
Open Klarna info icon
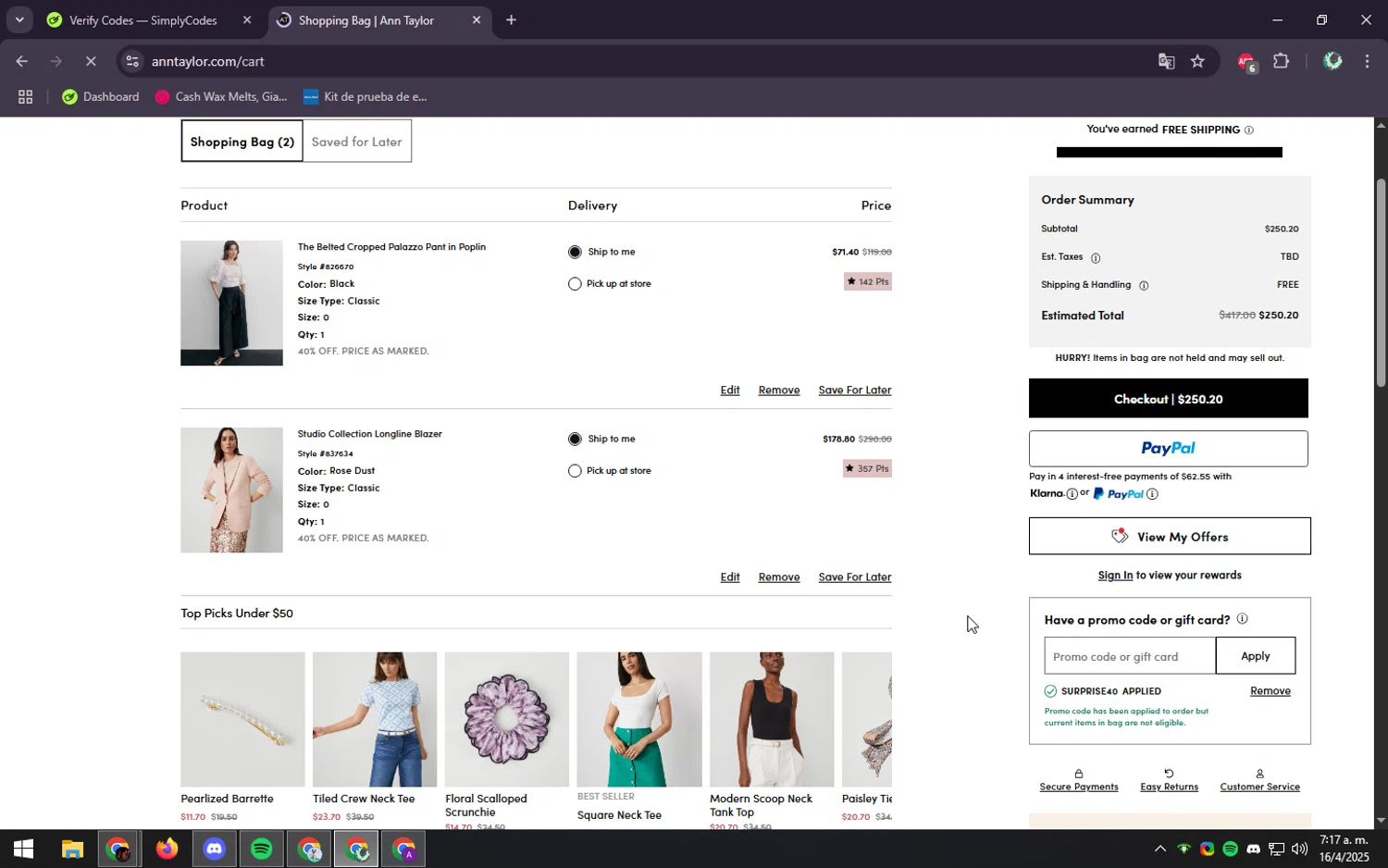(1072, 494)
